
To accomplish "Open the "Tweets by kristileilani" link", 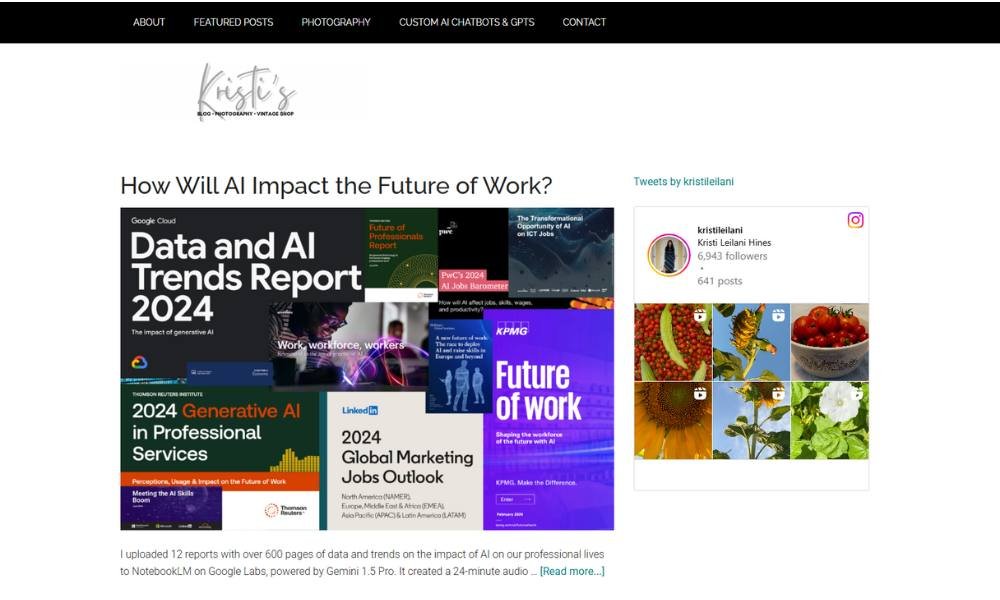I will click(683, 182).
